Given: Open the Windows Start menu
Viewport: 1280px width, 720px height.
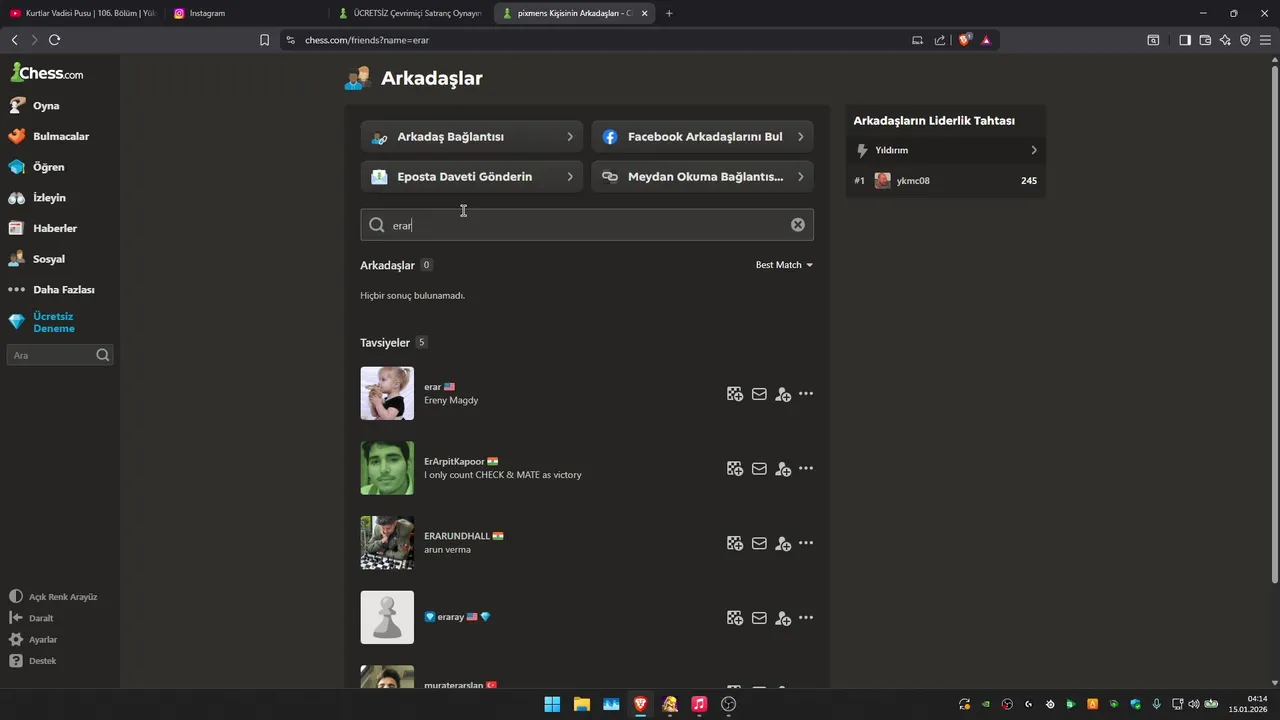Looking at the screenshot, I should tap(552, 704).
